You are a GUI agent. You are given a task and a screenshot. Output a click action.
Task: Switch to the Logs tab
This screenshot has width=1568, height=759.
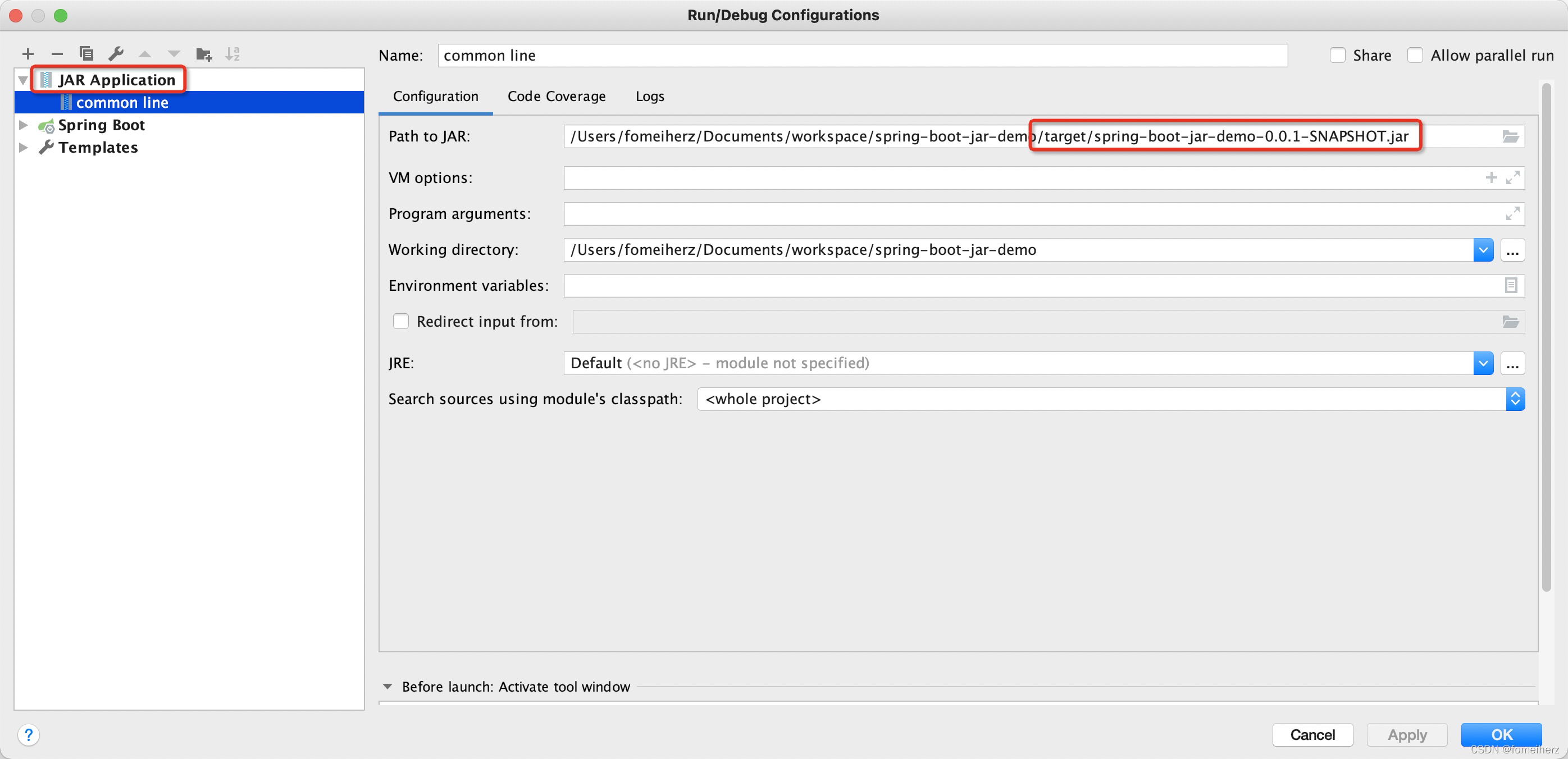point(650,96)
